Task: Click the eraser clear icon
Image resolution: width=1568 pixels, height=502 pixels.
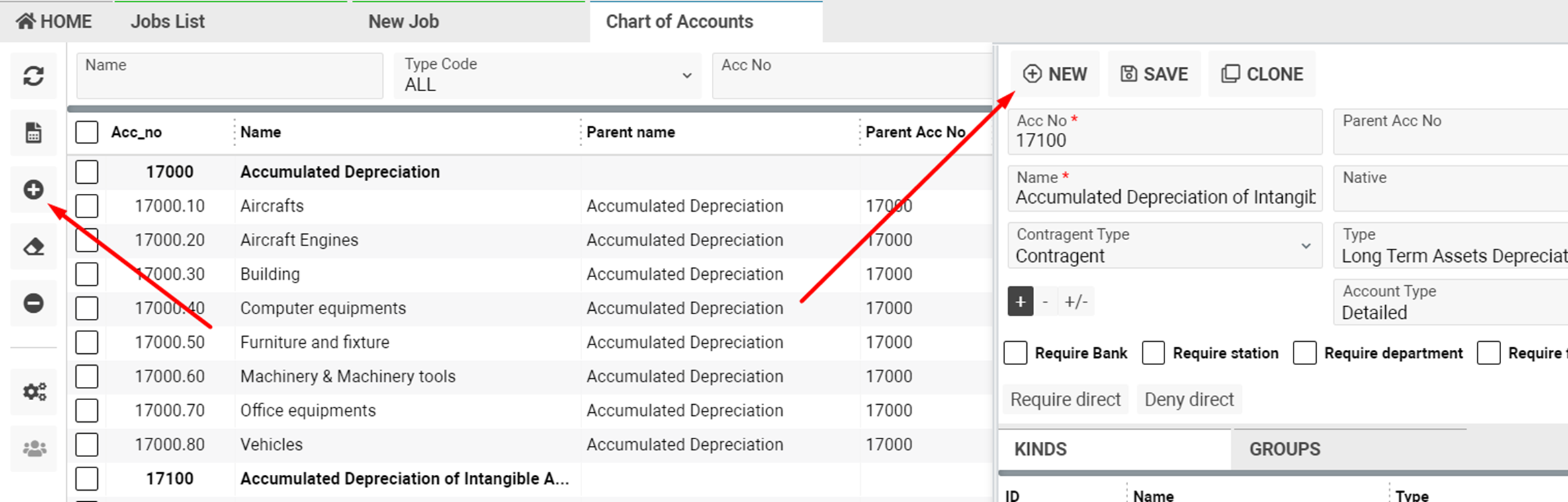Action: click(x=34, y=247)
